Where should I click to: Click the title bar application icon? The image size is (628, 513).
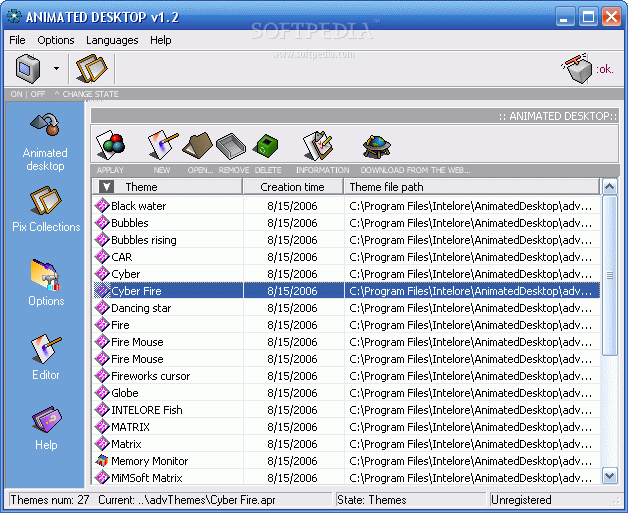[14, 16]
